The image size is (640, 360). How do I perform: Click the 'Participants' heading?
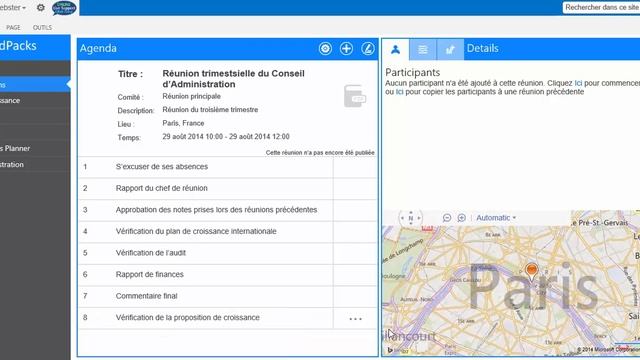[413, 73]
